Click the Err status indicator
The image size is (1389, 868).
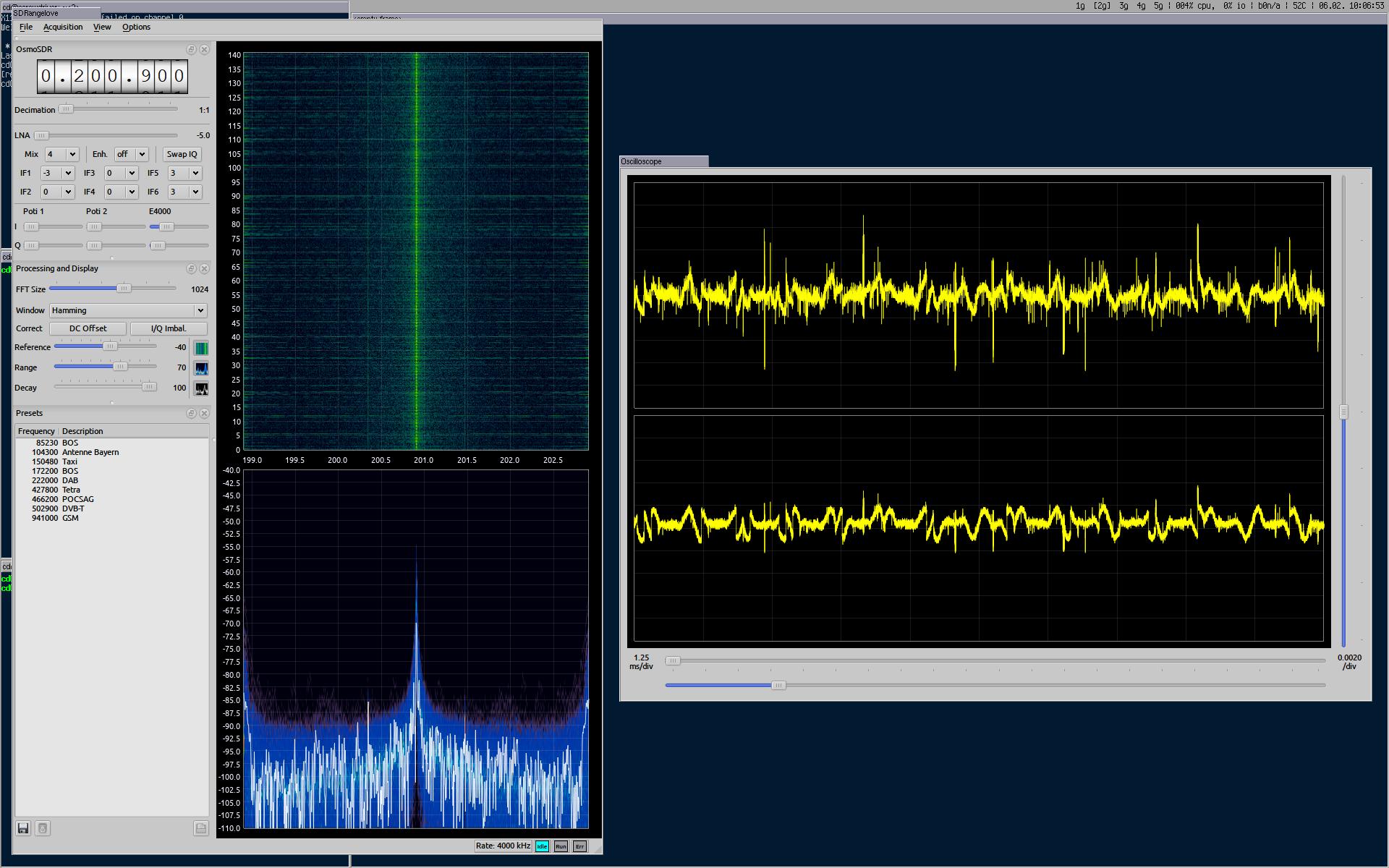579,846
